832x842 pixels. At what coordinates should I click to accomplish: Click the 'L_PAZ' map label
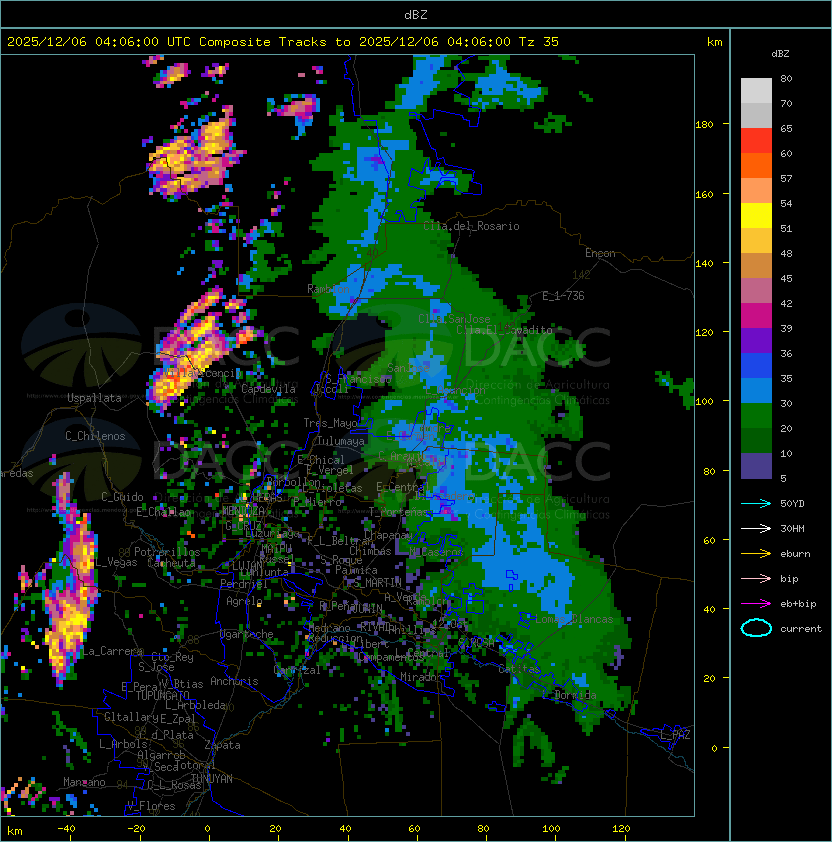[x=675, y=735]
